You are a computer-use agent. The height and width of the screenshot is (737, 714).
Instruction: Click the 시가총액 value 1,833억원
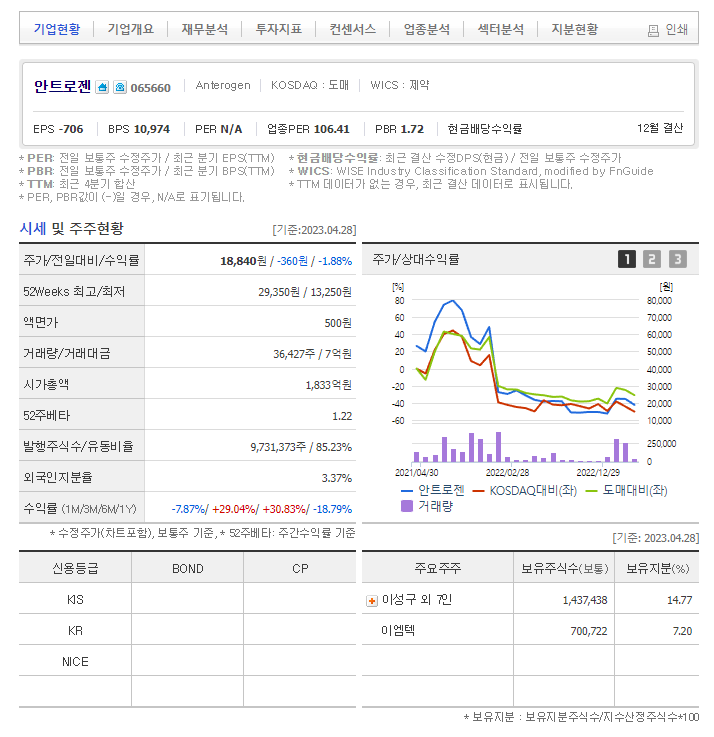tap(328, 385)
